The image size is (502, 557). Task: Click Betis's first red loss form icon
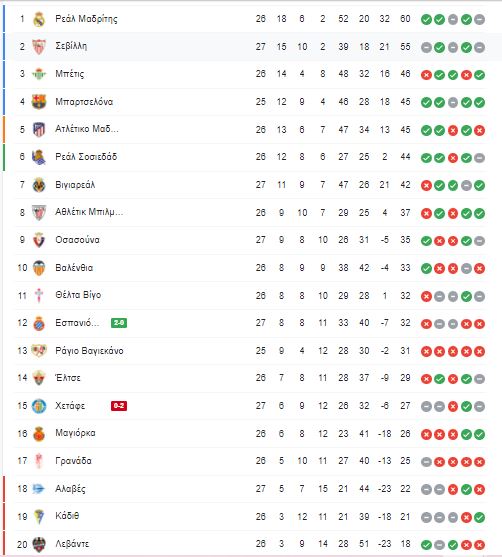coord(426,75)
